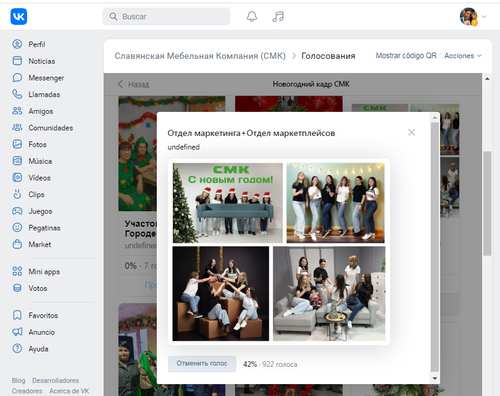Click the elf costume photo card

point(138,153)
